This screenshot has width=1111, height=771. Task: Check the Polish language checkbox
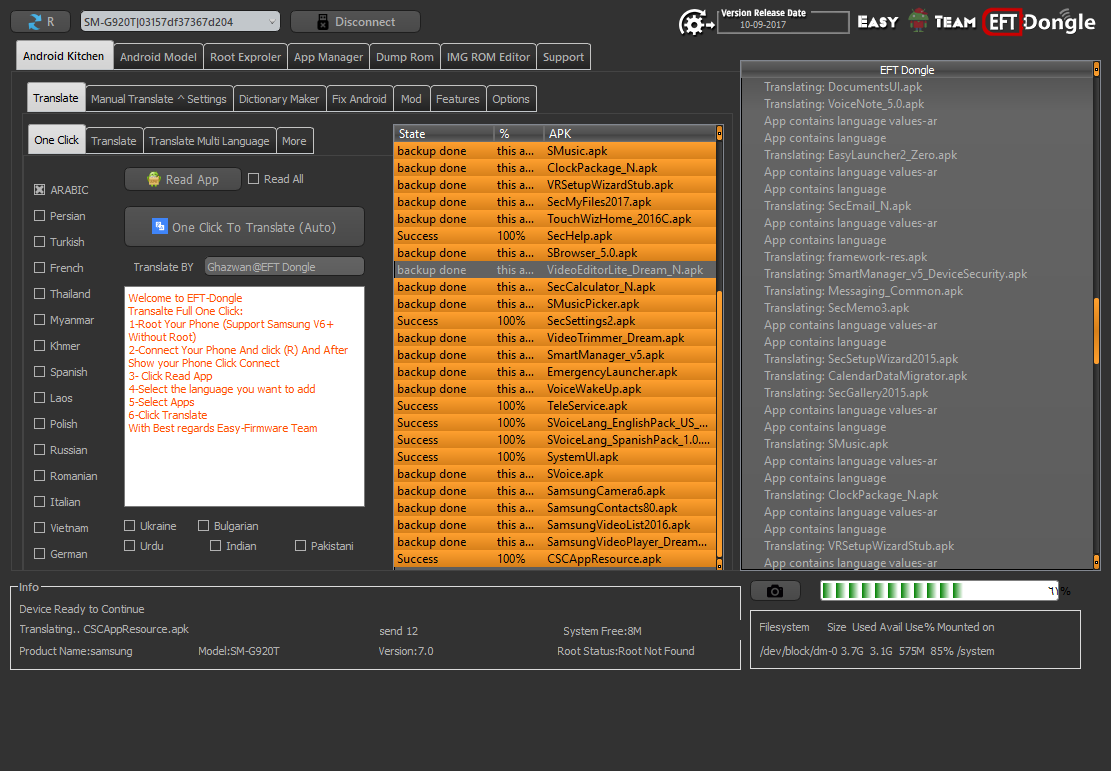(x=40, y=424)
